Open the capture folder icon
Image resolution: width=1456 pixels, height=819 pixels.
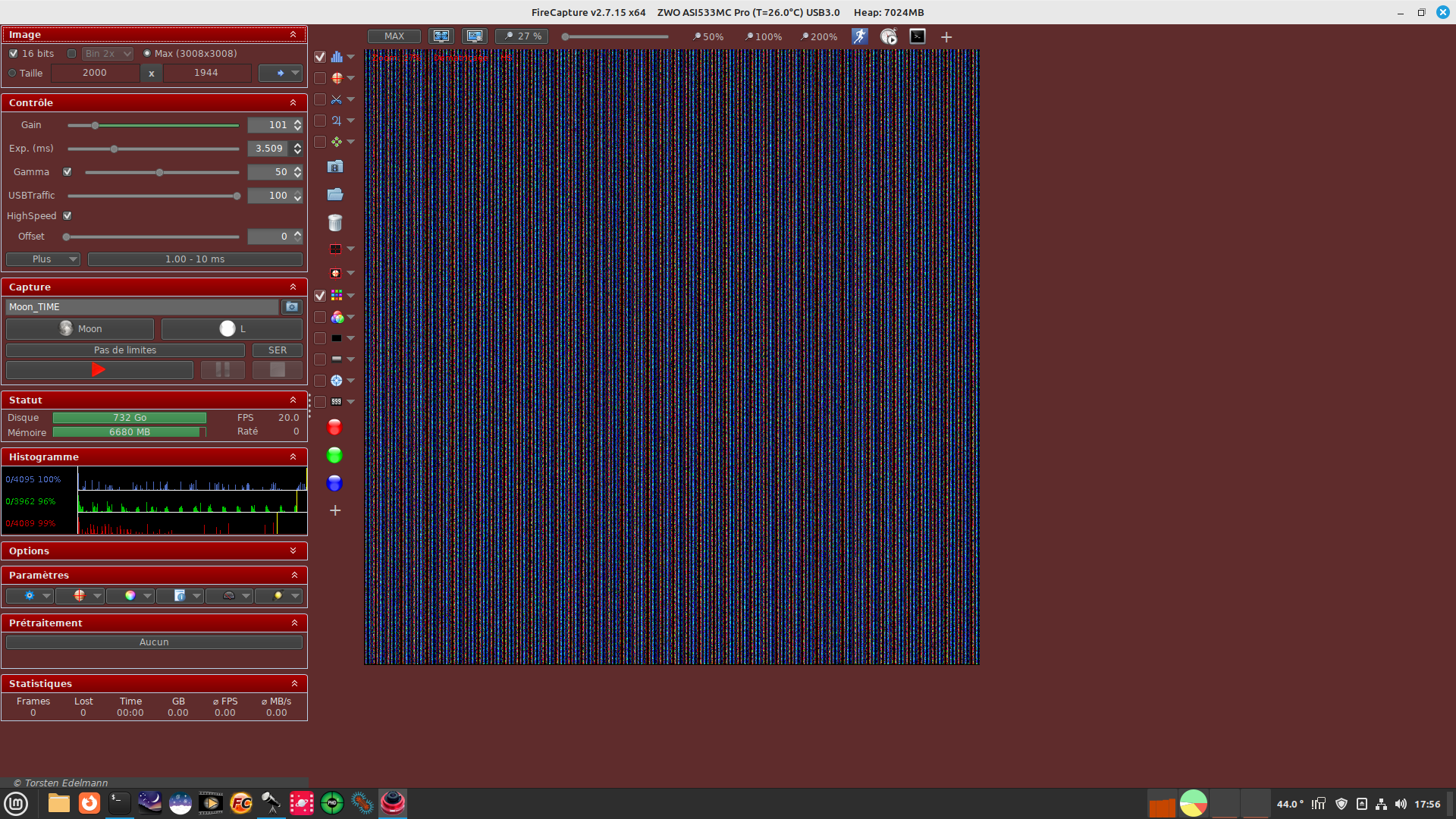tap(335, 195)
